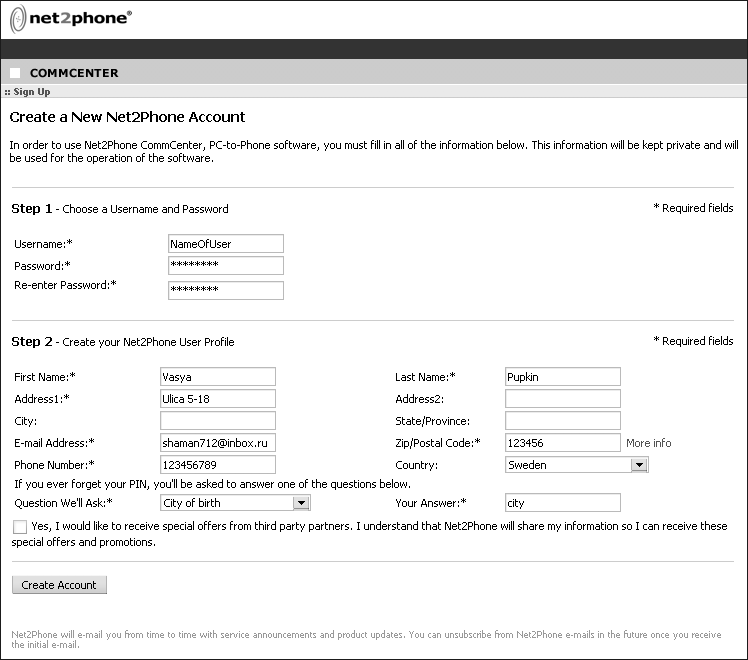The image size is (748, 660).
Task: Click the Country label
Action: [416, 465]
